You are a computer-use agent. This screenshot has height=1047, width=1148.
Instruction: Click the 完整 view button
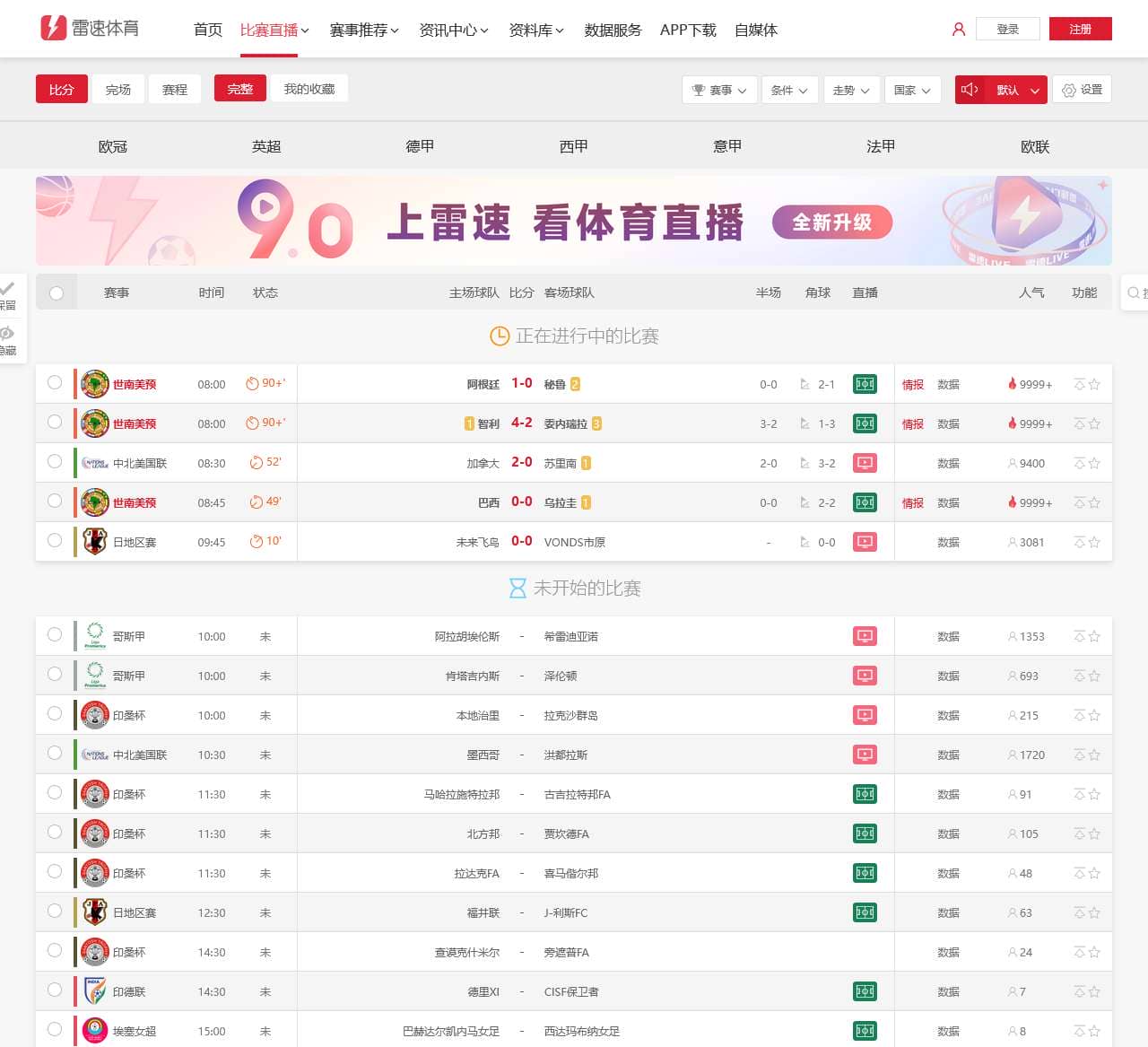click(240, 89)
